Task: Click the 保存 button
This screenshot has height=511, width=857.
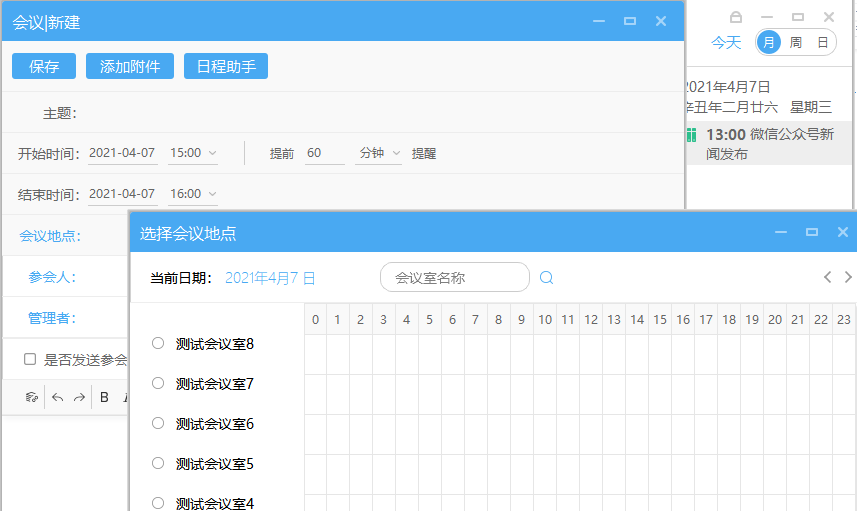Action: 44,67
